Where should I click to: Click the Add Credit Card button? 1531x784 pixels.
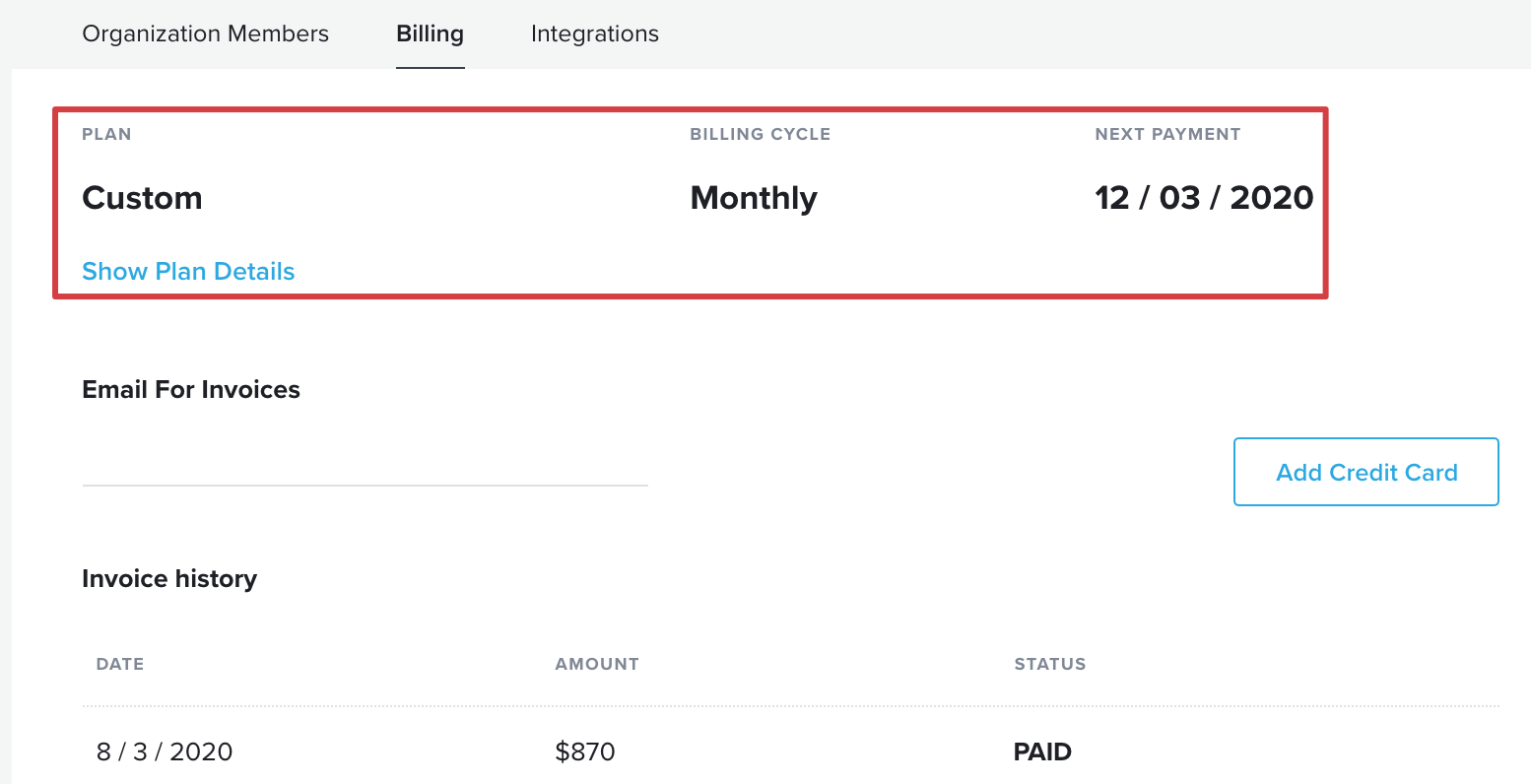1365,472
